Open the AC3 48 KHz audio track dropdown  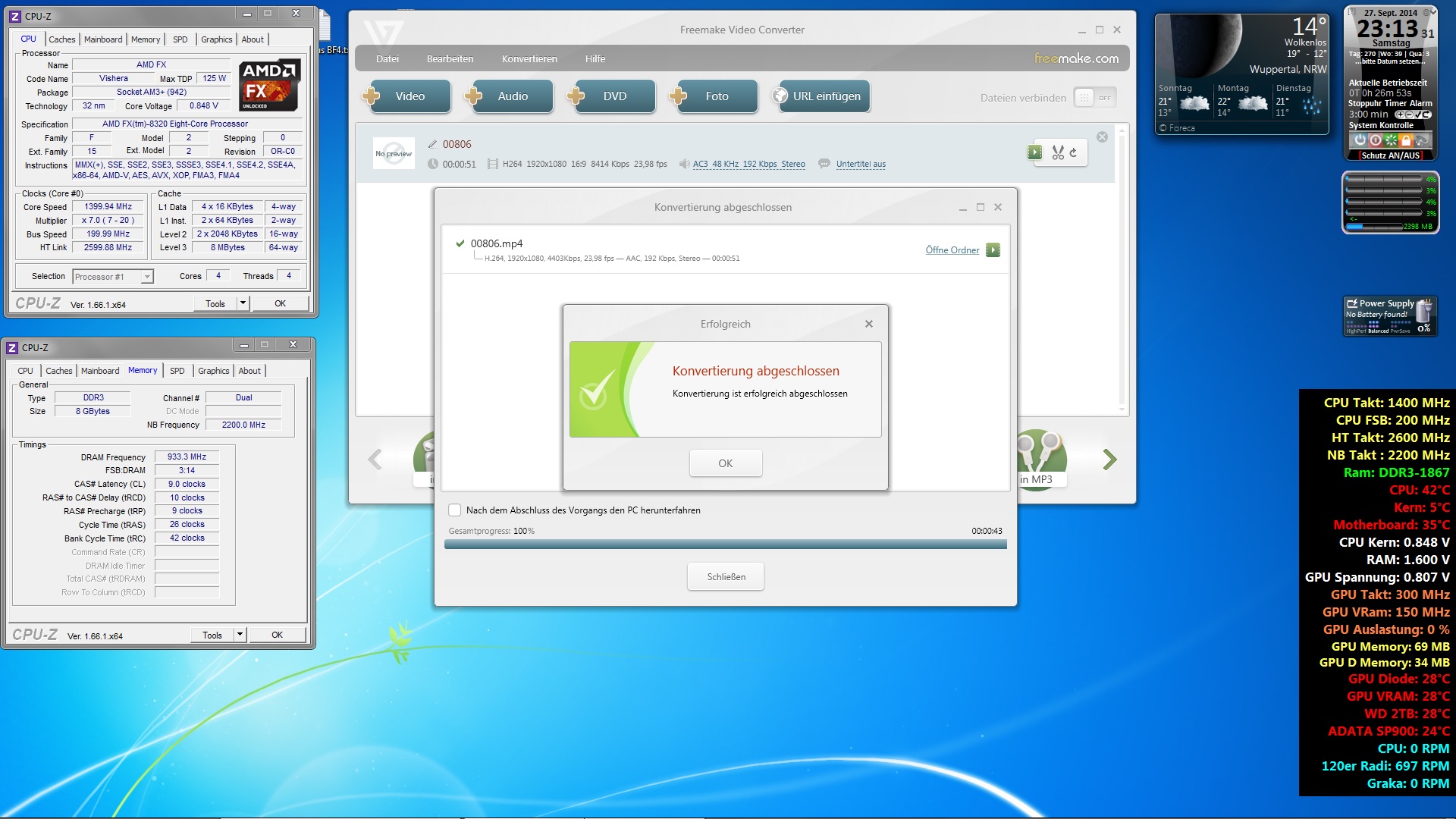[748, 164]
